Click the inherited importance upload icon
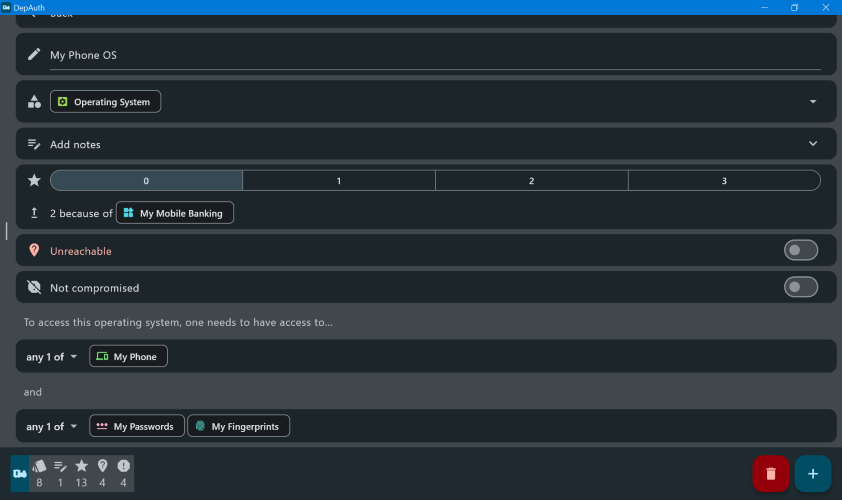 click(34, 213)
